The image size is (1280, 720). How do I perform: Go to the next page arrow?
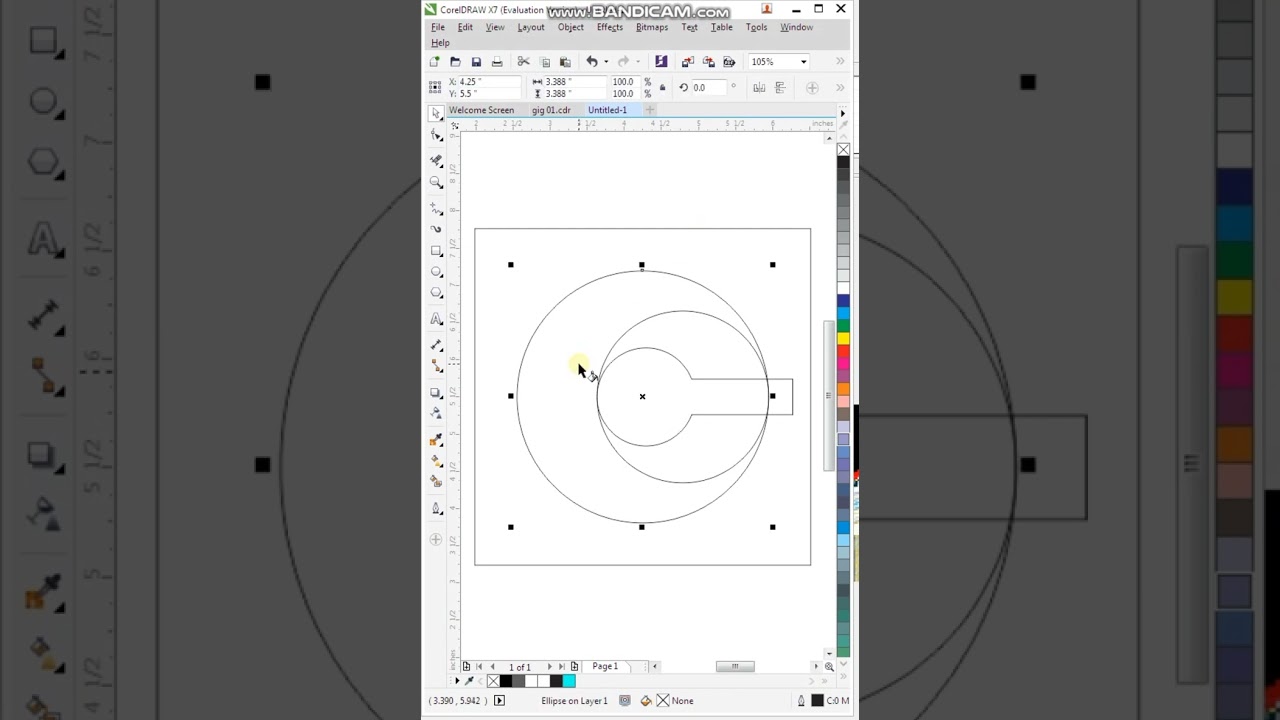click(549, 666)
